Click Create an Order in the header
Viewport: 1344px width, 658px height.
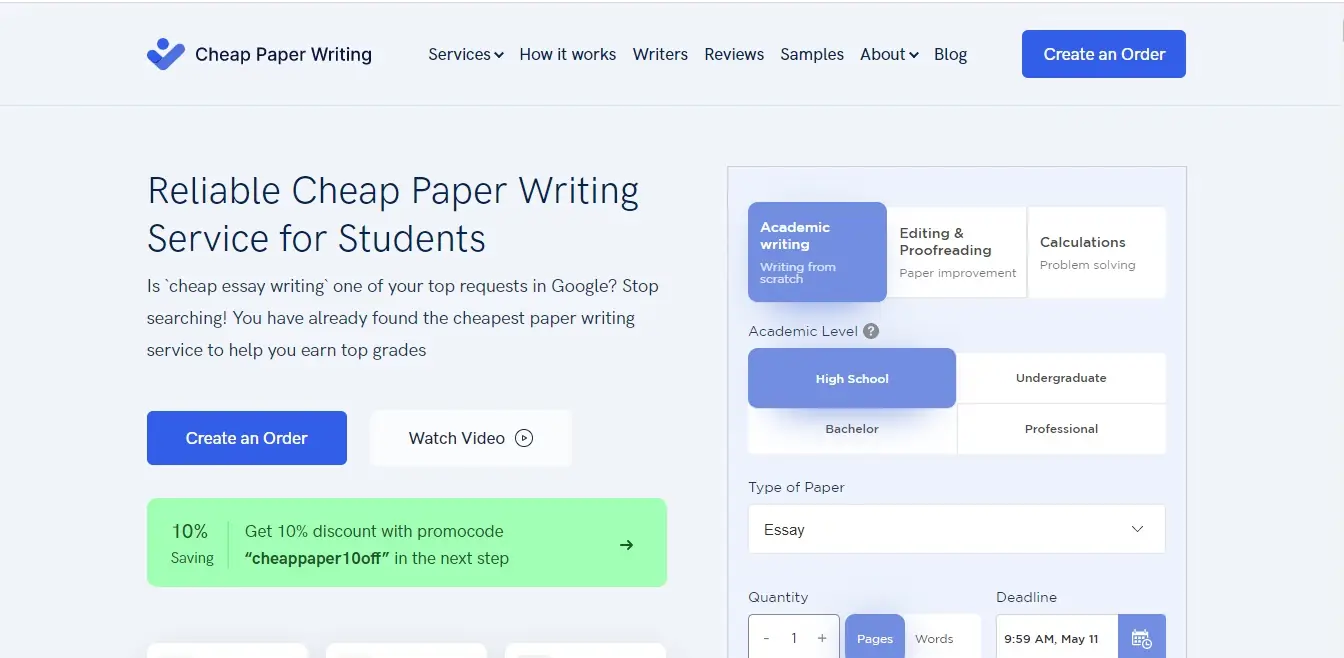[1104, 54]
